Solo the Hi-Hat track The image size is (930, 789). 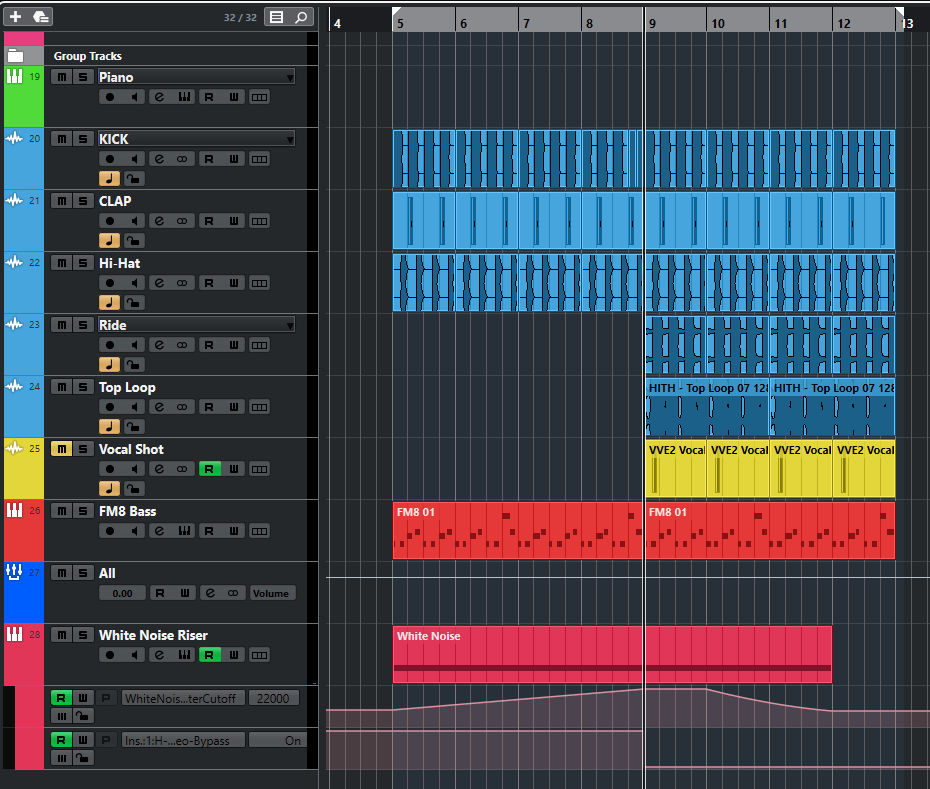[83, 263]
